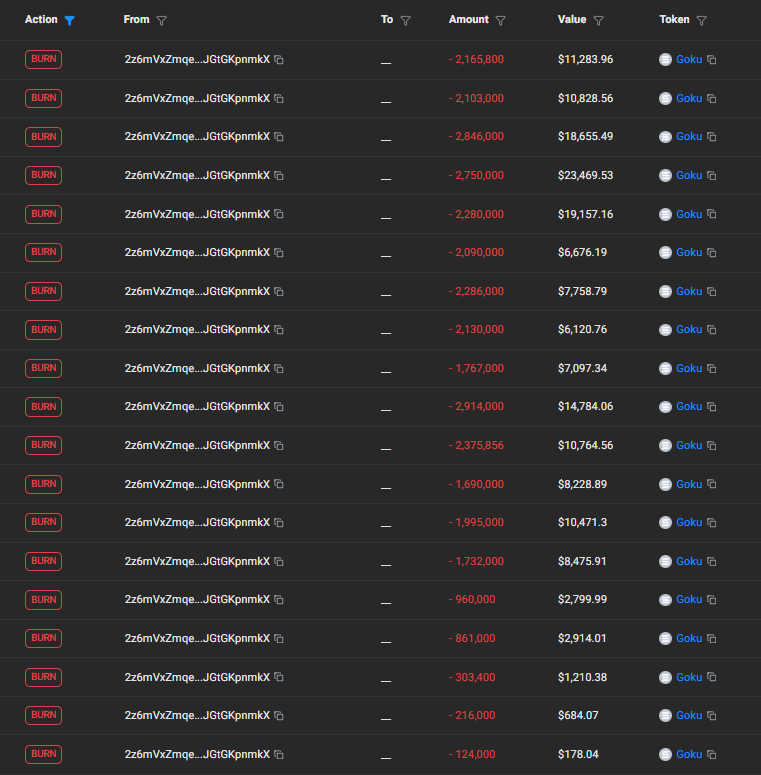Screen dimensions: 761x775
Task: Copy From address in the $23,469.53 row
Action: click(x=279, y=176)
